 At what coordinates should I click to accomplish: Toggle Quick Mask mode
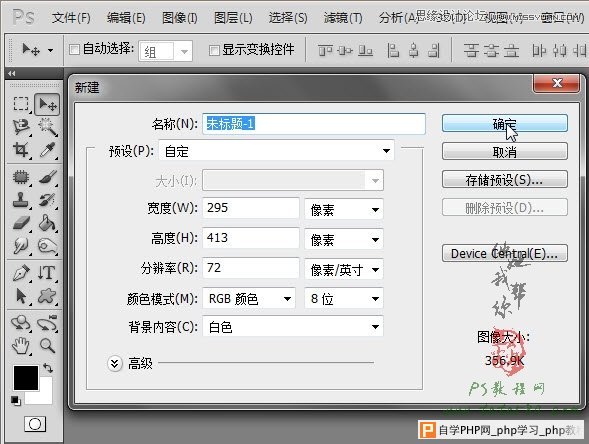35,424
